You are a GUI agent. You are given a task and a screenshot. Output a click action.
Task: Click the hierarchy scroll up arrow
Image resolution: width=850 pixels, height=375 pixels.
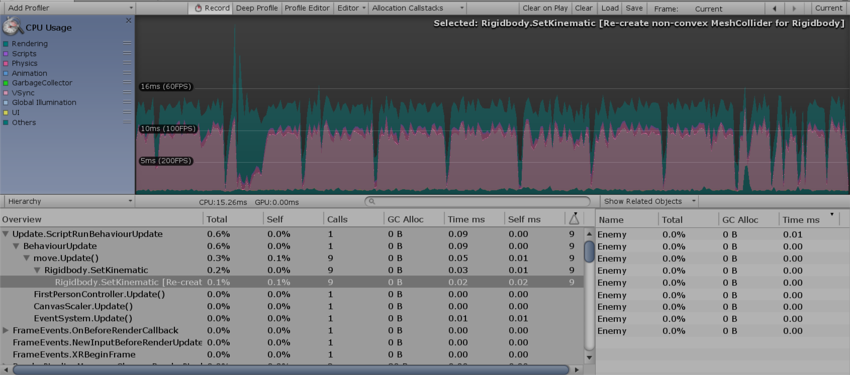[590, 234]
